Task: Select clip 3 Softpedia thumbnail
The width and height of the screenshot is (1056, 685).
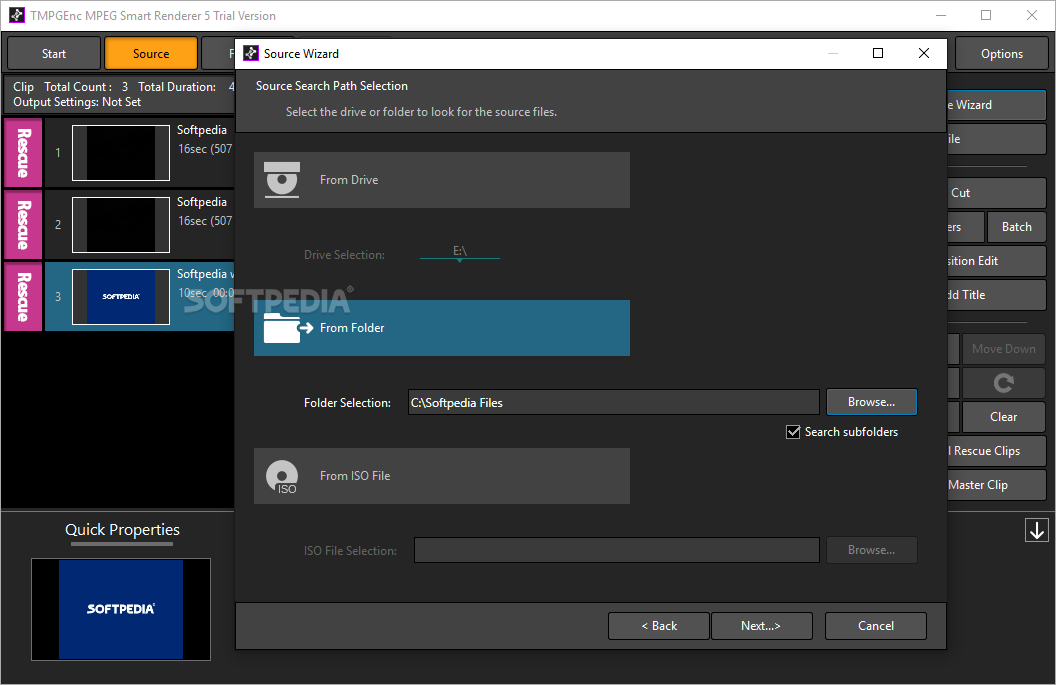Action: point(121,297)
